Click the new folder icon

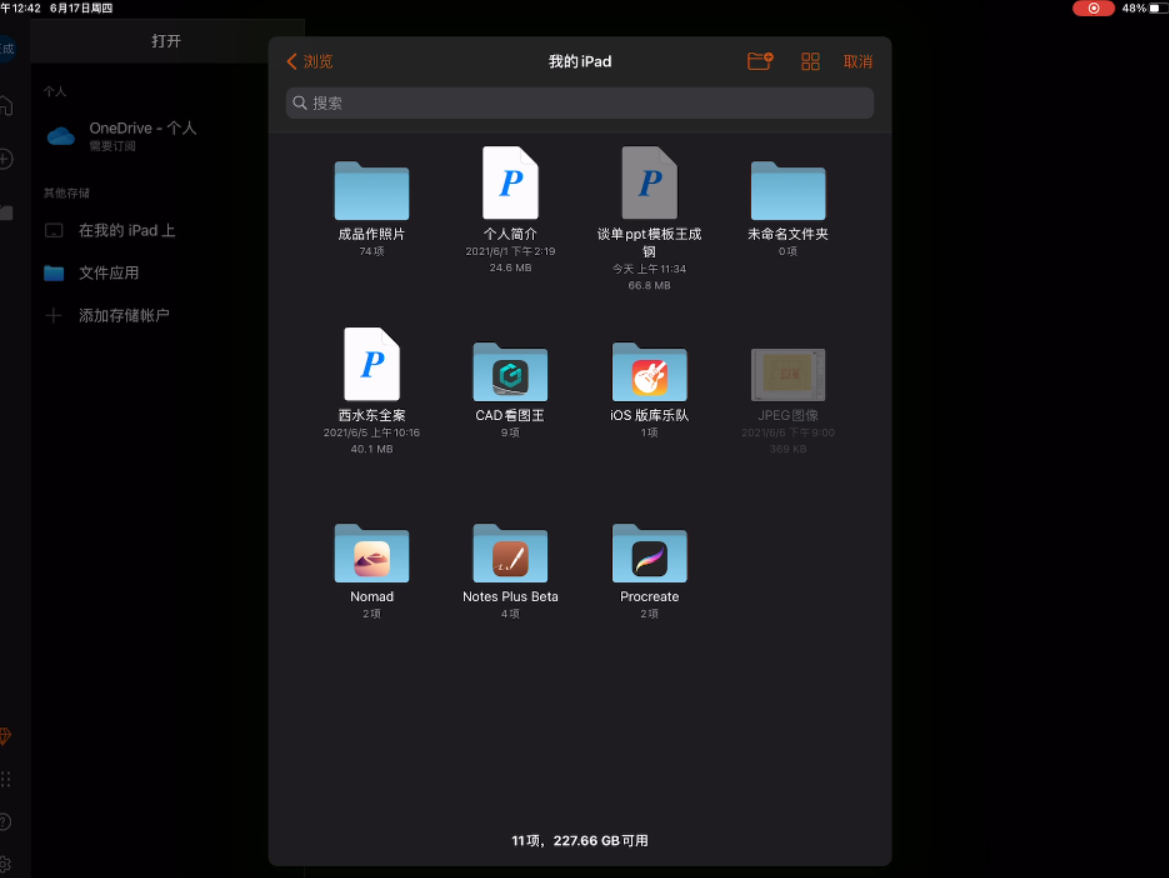coord(760,62)
